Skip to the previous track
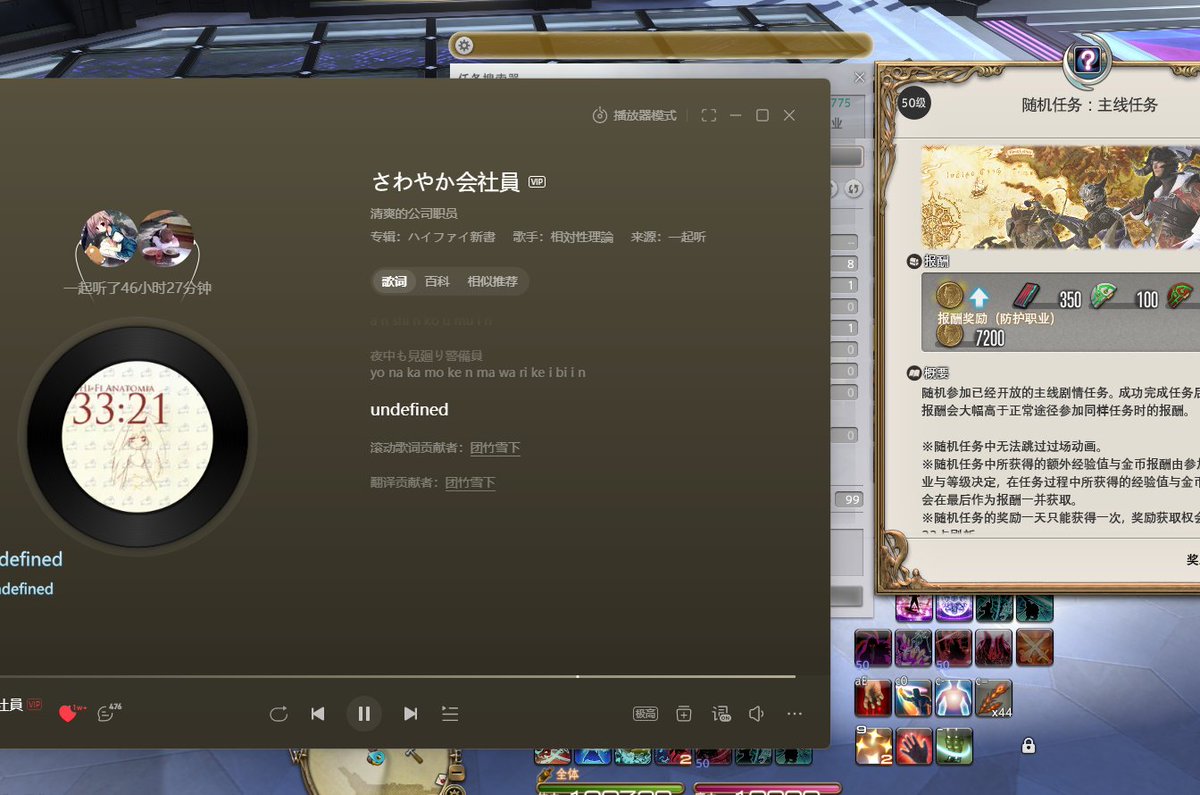 pos(318,714)
